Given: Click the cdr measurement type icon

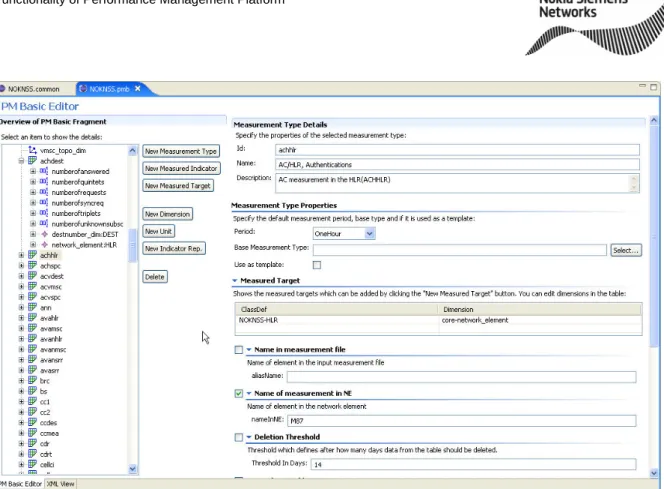Looking at the screenshot, I should pyautogui.click(x=33, y=443).
